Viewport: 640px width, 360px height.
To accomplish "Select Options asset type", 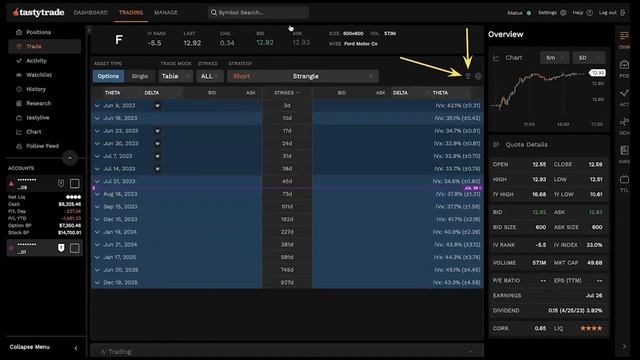I will click(108, 76).
